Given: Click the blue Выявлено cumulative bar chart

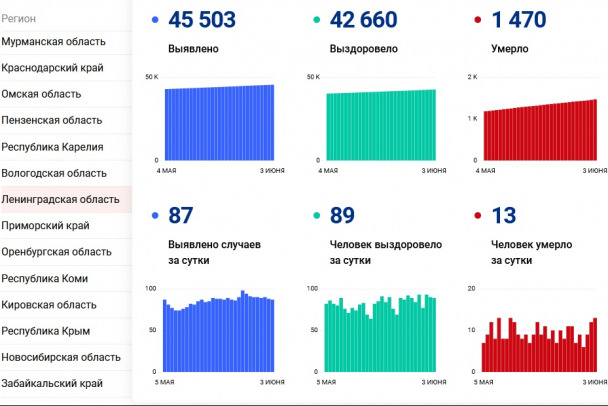Looking at the screenshot, I should point(218,122).
